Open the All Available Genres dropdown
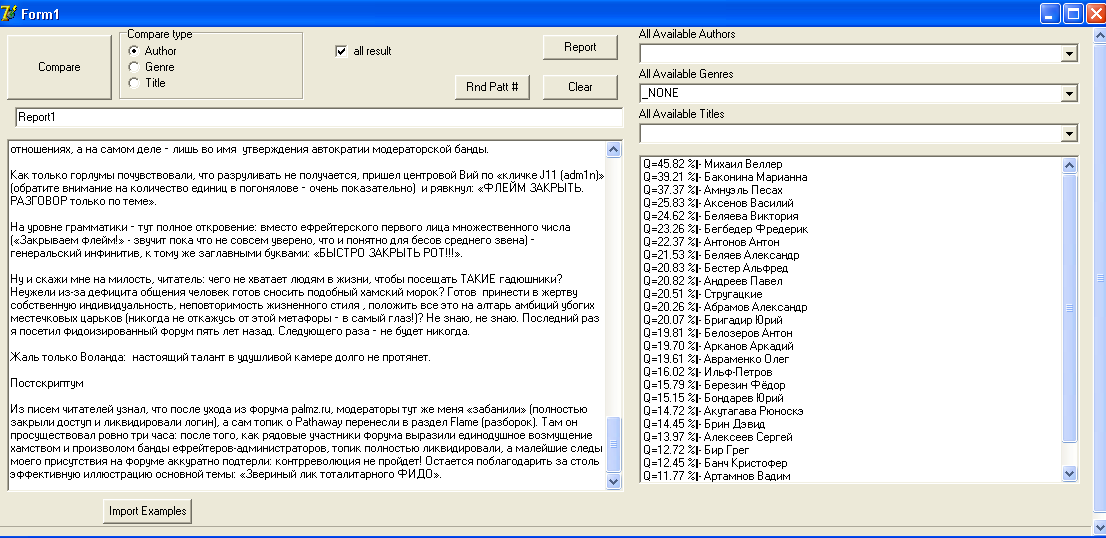Screen dimensions: 1106x538 point(1069,93)
